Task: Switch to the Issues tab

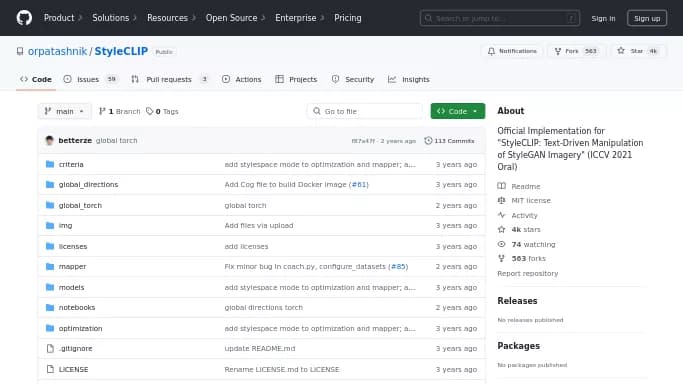Action: click(91, 79)
